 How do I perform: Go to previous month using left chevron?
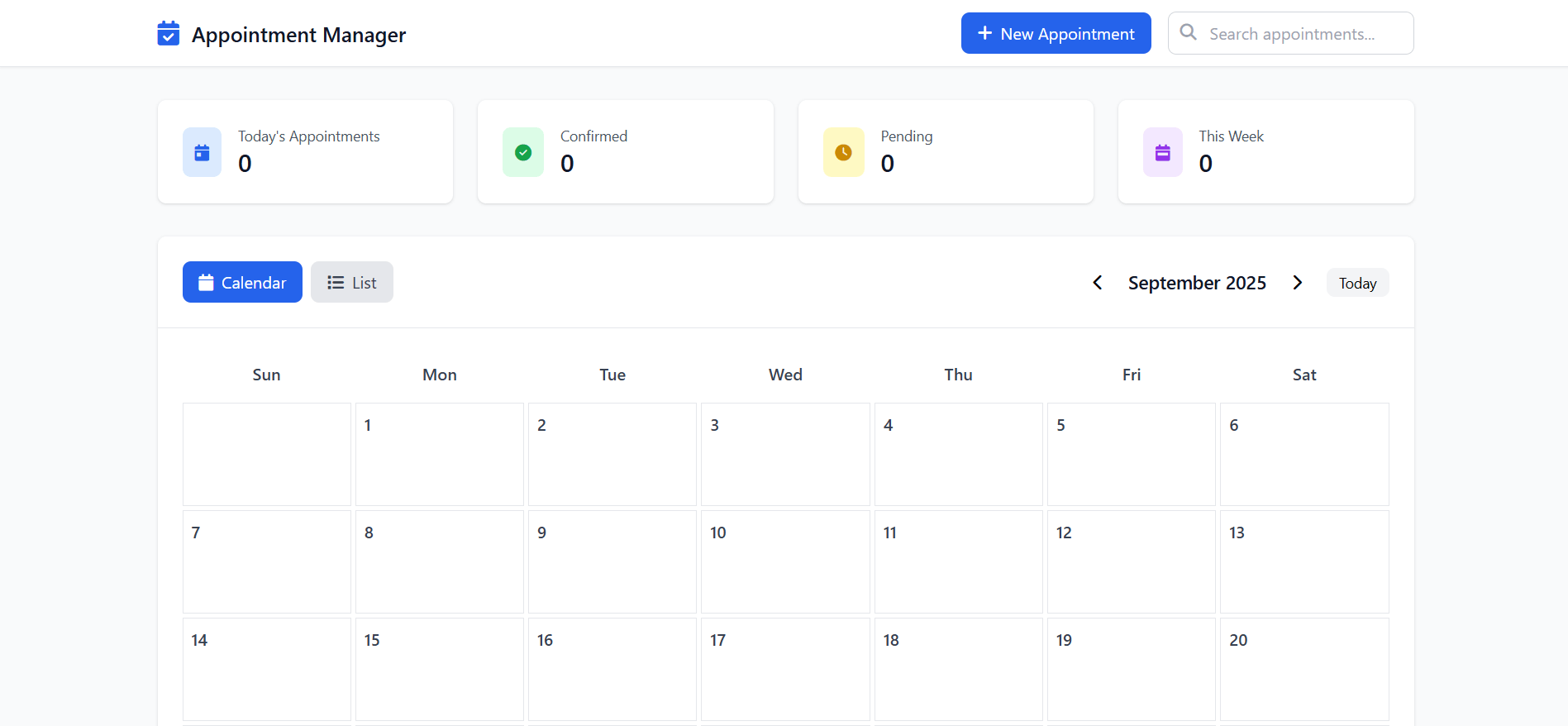pyautogui.click(x=1098, y=283)
